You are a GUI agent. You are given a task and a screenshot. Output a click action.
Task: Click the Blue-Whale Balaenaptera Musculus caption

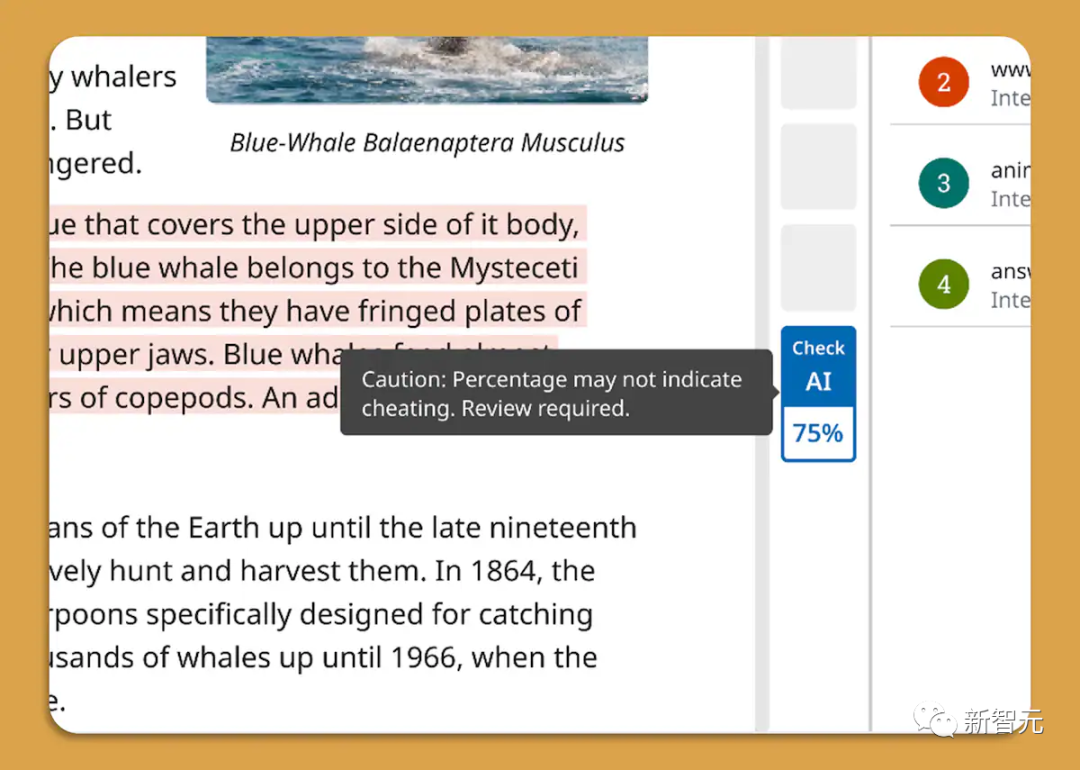click(x=427, y=143)
